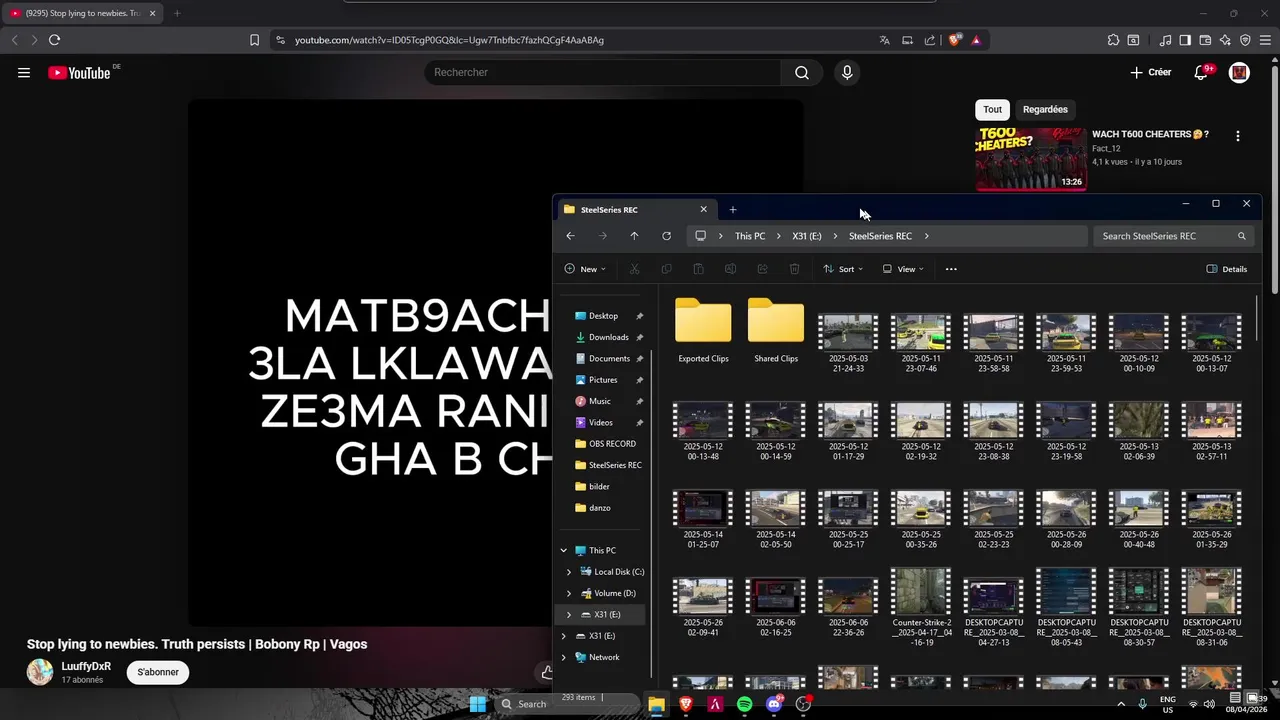The image size is (1280, 720).
Task: Open YouTube notifications bell
Action: tap(1203, 72)
